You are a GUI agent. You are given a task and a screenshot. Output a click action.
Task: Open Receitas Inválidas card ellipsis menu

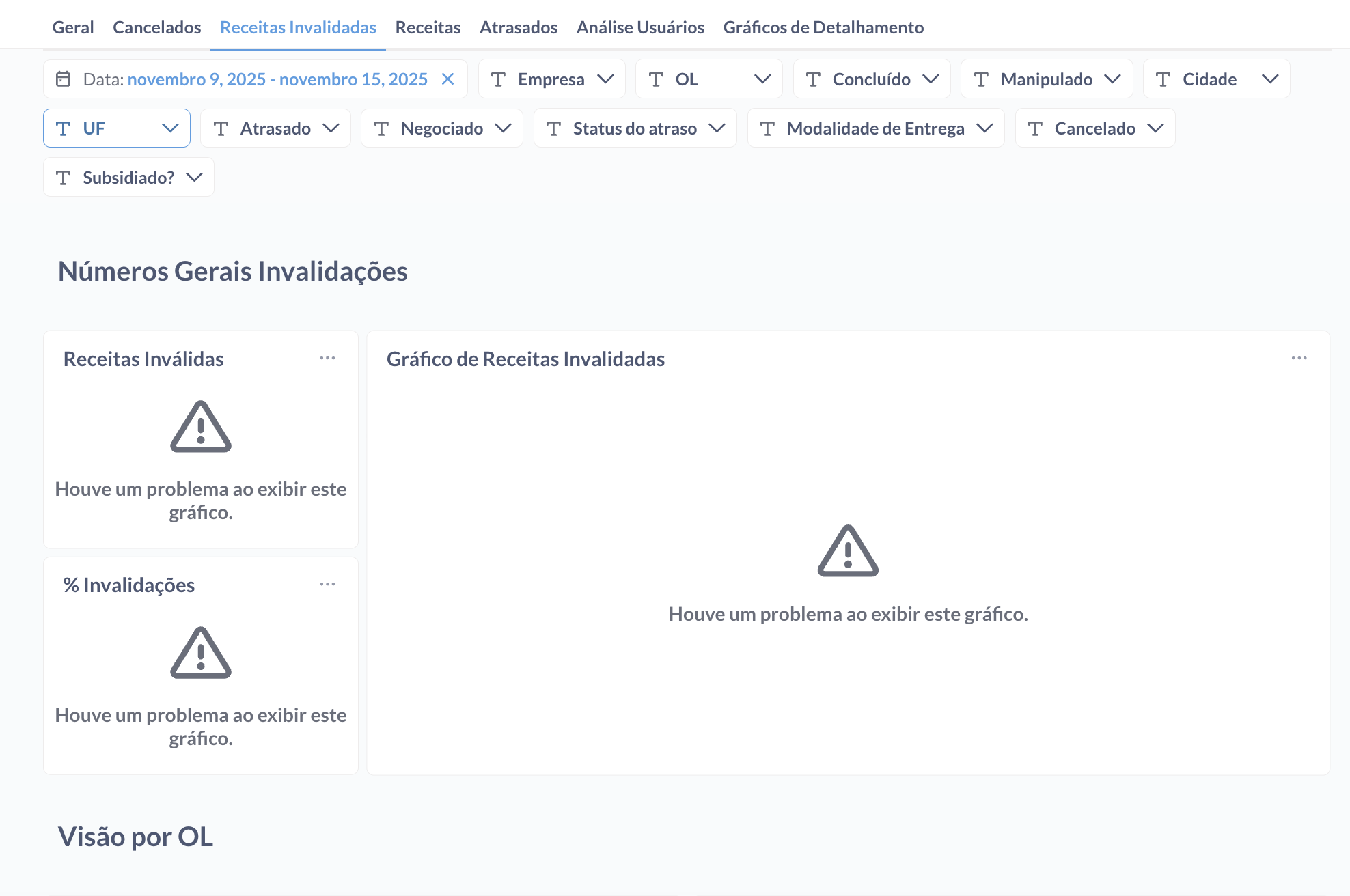point(327,358)
